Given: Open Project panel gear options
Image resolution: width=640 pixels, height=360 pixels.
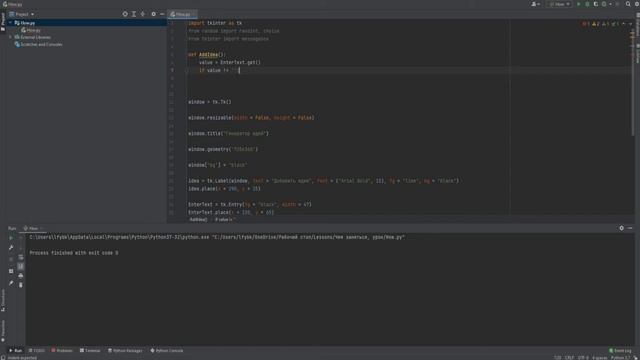Looking at the screenshot, I should coord(153,14).
